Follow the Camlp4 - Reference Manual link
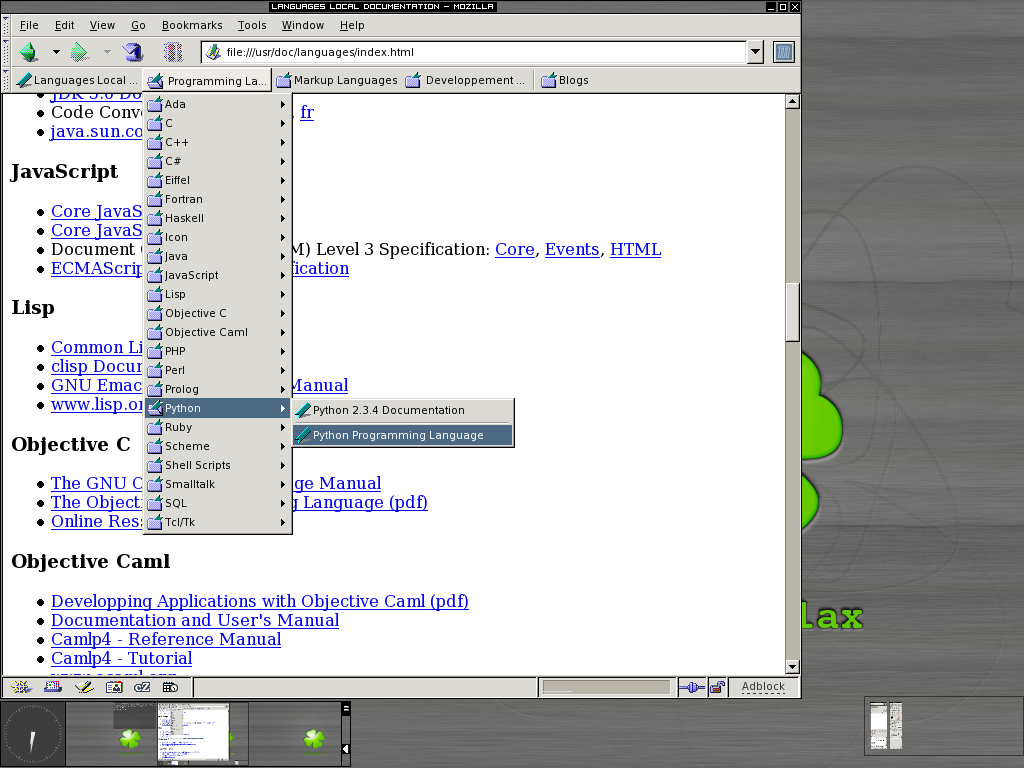Screen dimensions: 1024x768 (166, 639)
